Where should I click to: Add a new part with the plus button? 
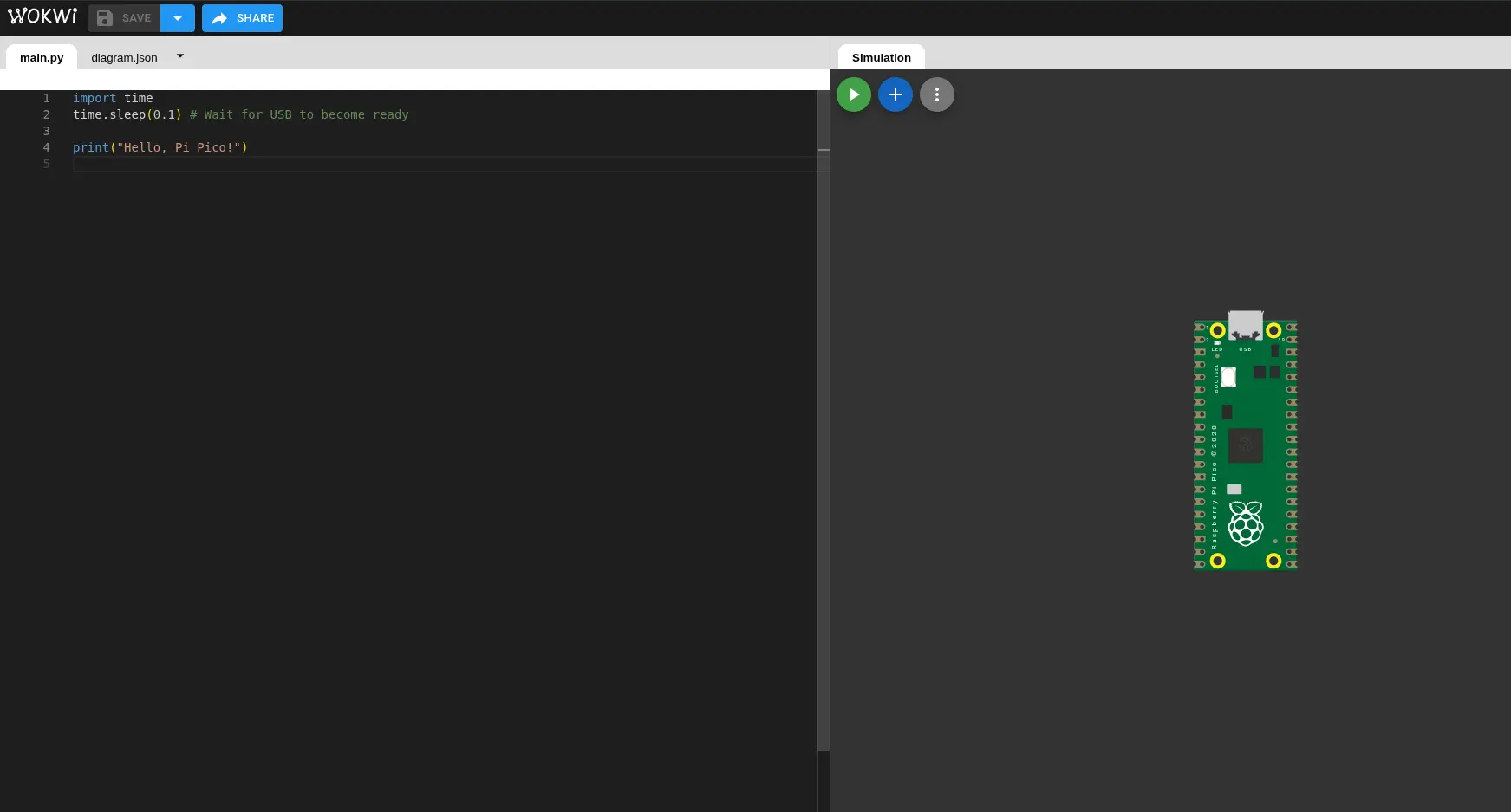(x=896, y=94)
